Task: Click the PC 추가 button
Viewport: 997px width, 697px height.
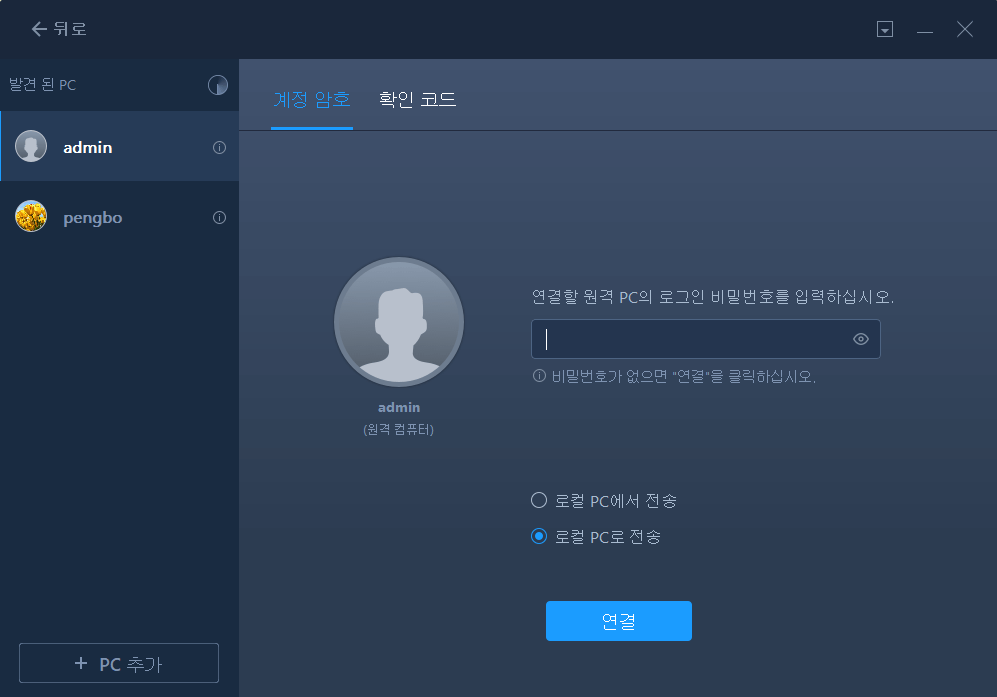Action: pos(119,663)
